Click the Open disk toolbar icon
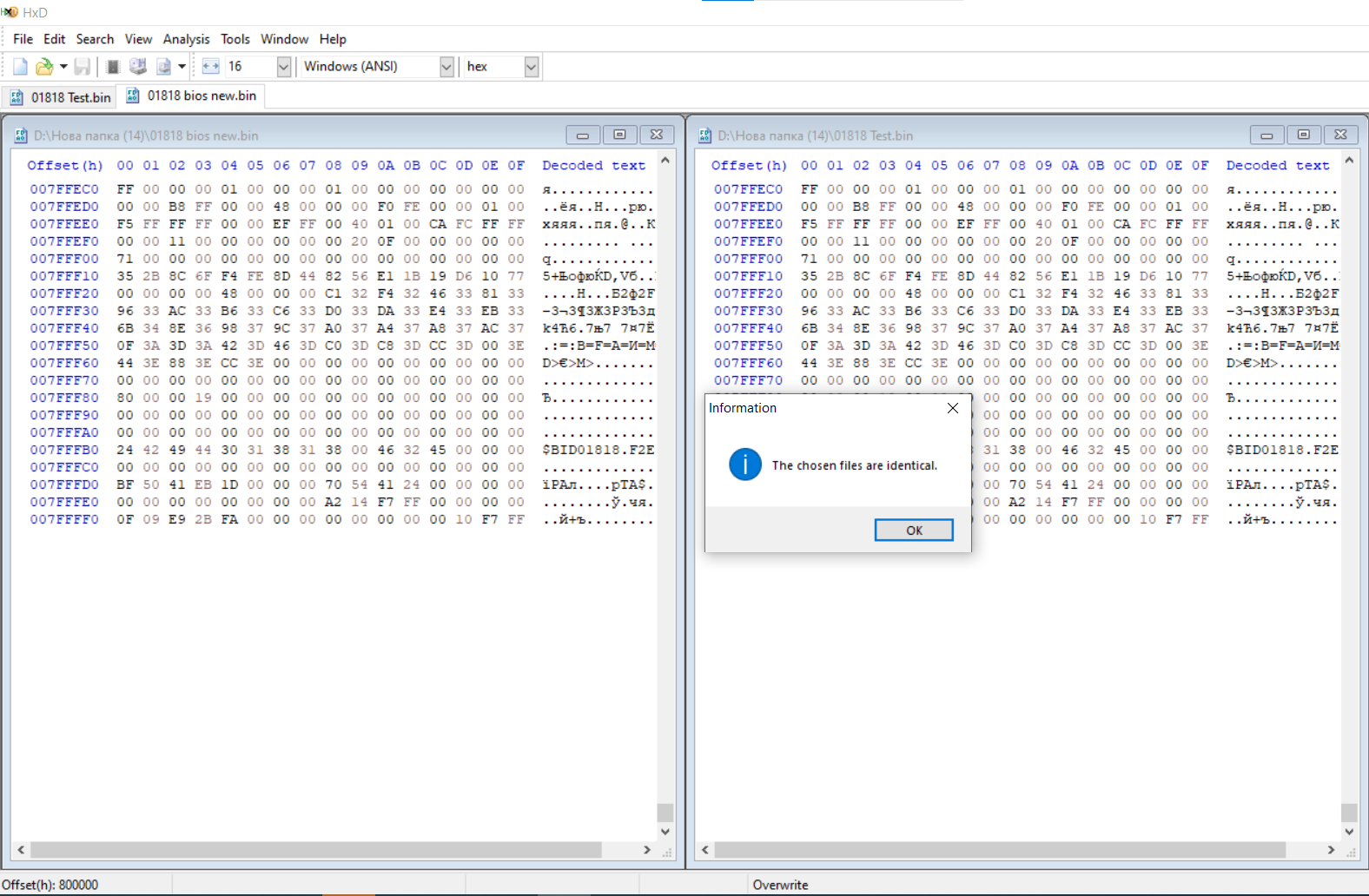 (x=137, y=67)
